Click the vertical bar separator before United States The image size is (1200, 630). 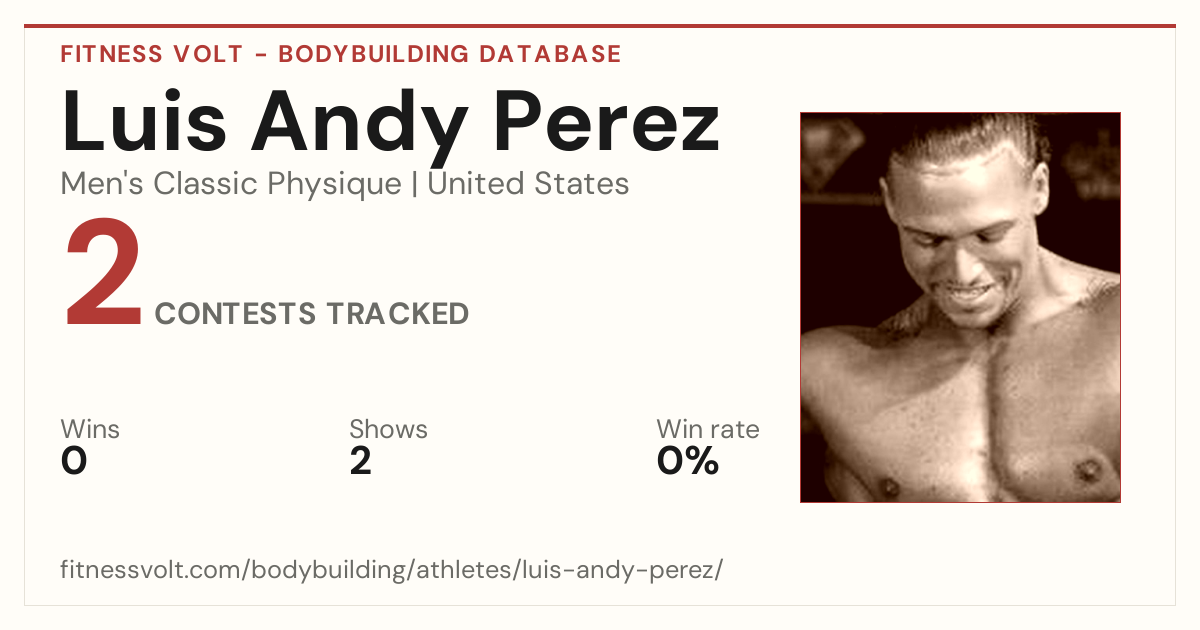pyautogui.click(x=414, y=185)
